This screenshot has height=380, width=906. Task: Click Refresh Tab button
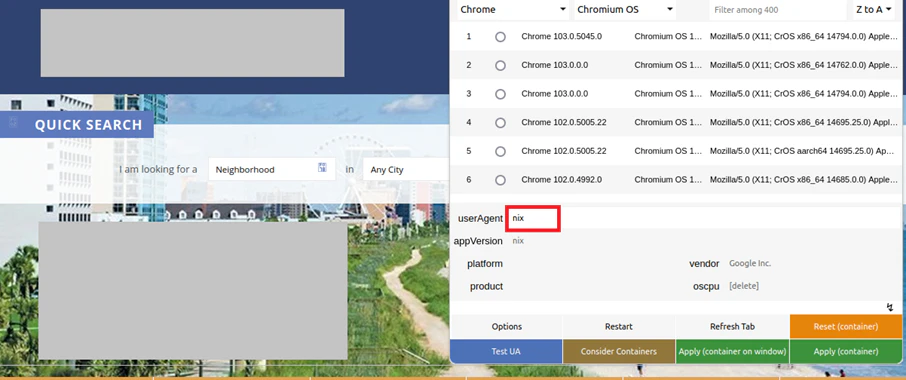point(732,327)
